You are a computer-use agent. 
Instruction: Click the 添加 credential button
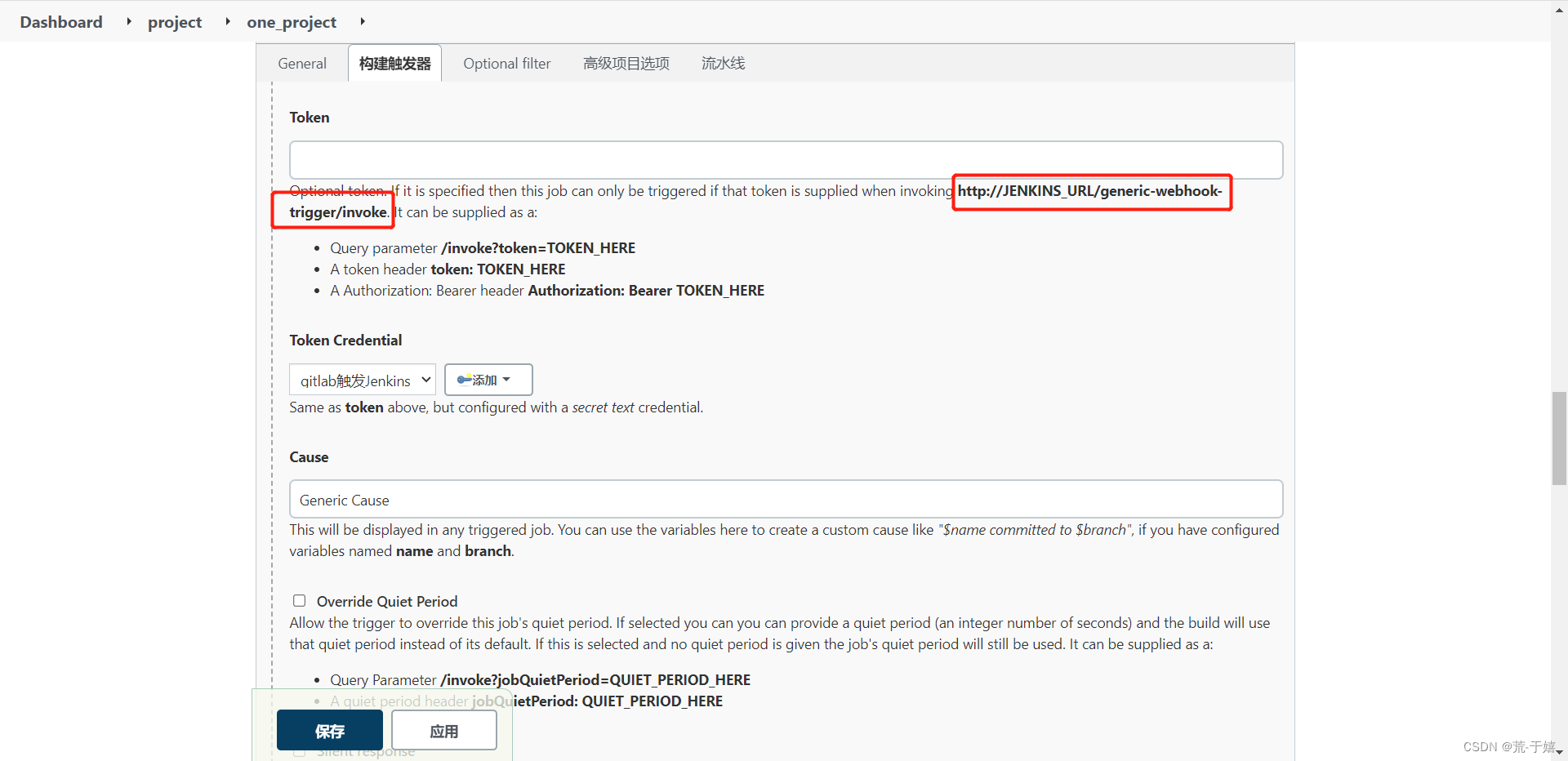click(488, 380)
